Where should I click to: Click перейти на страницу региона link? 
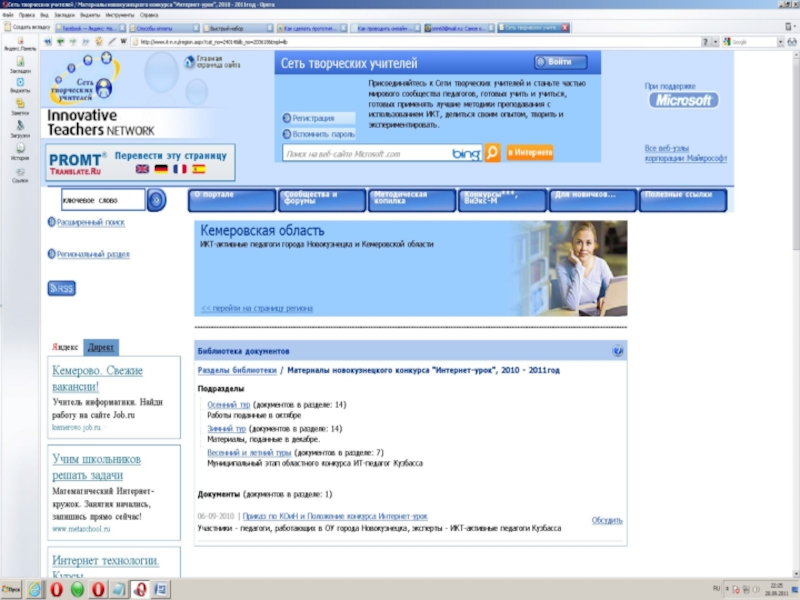[x=257, y=308]
